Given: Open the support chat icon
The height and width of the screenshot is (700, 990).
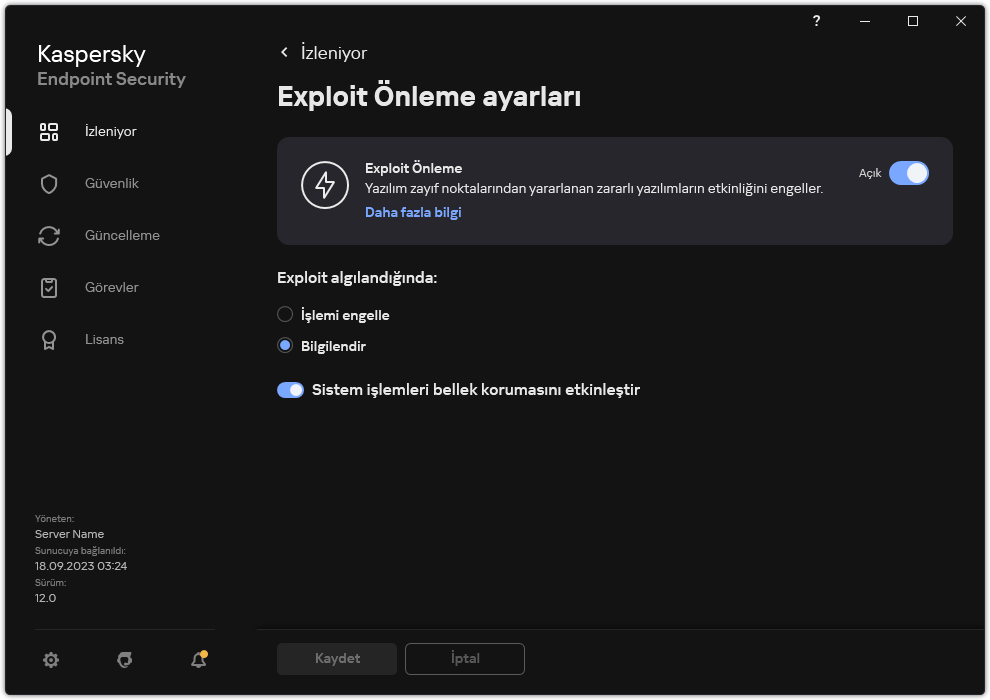Looking at the screenshot, I should point(124,660).
